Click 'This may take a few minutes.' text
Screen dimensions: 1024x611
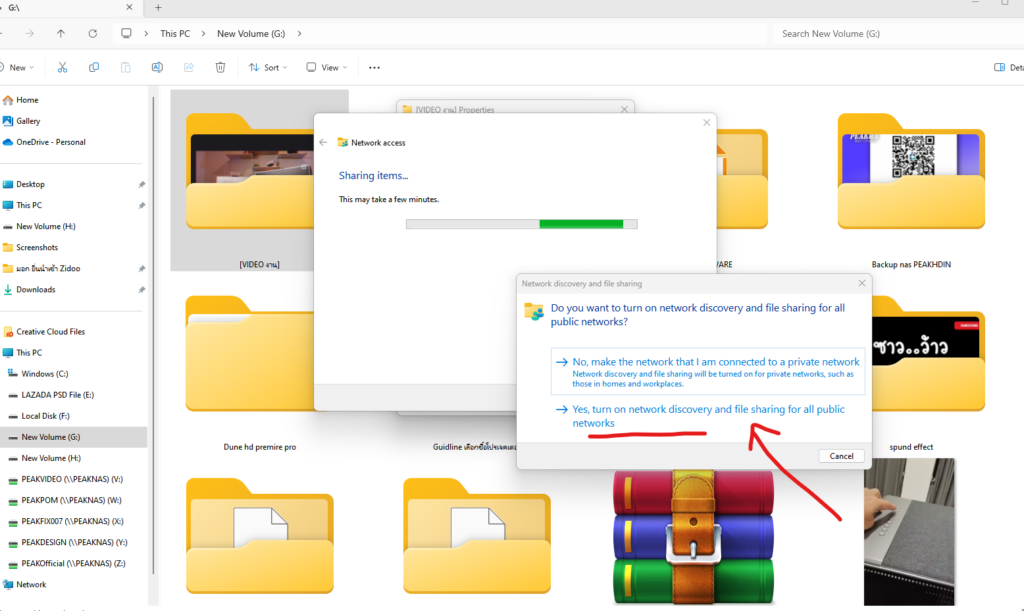[x=389, y=199]
